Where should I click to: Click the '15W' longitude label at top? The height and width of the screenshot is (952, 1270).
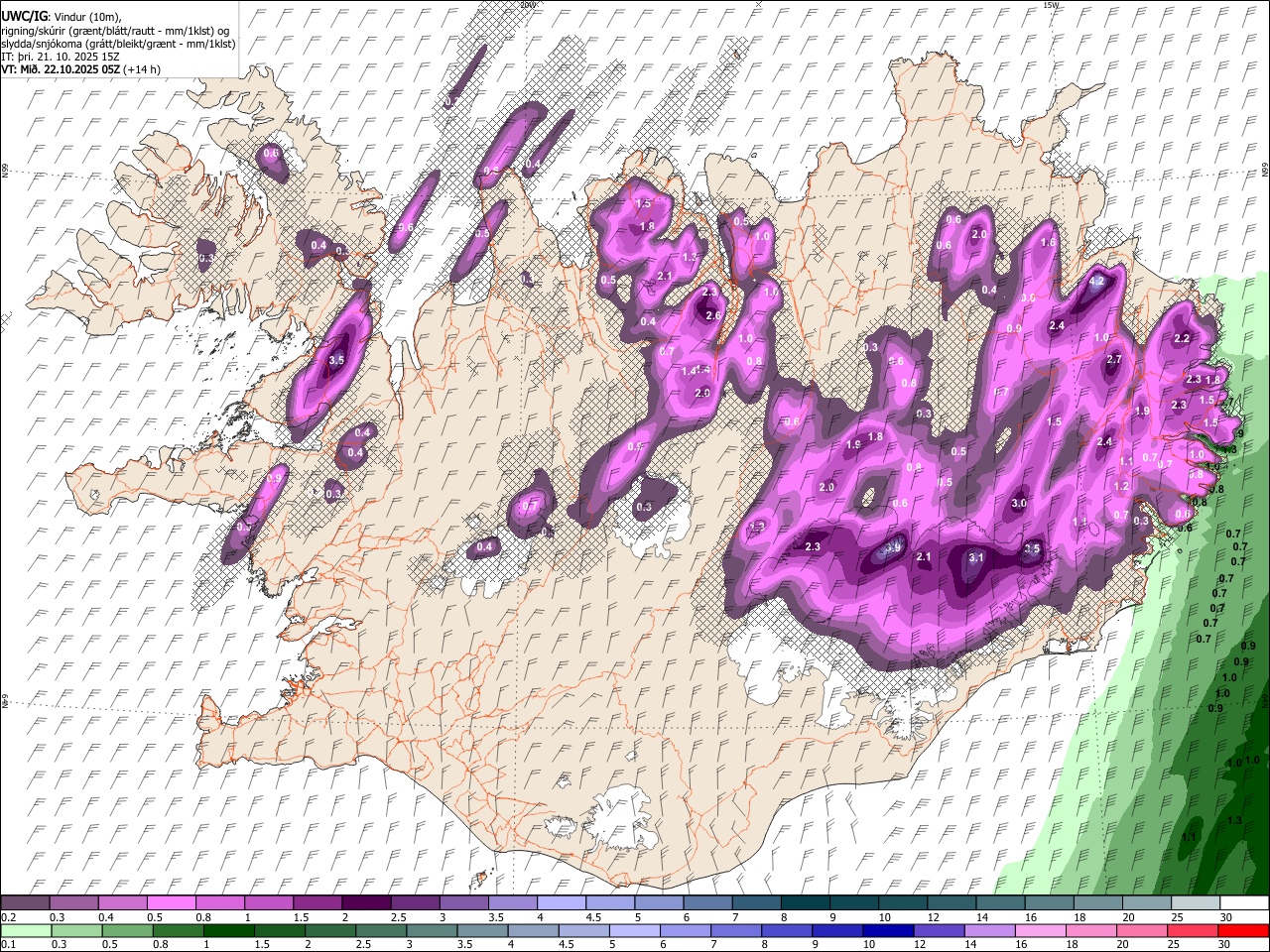1051,5
